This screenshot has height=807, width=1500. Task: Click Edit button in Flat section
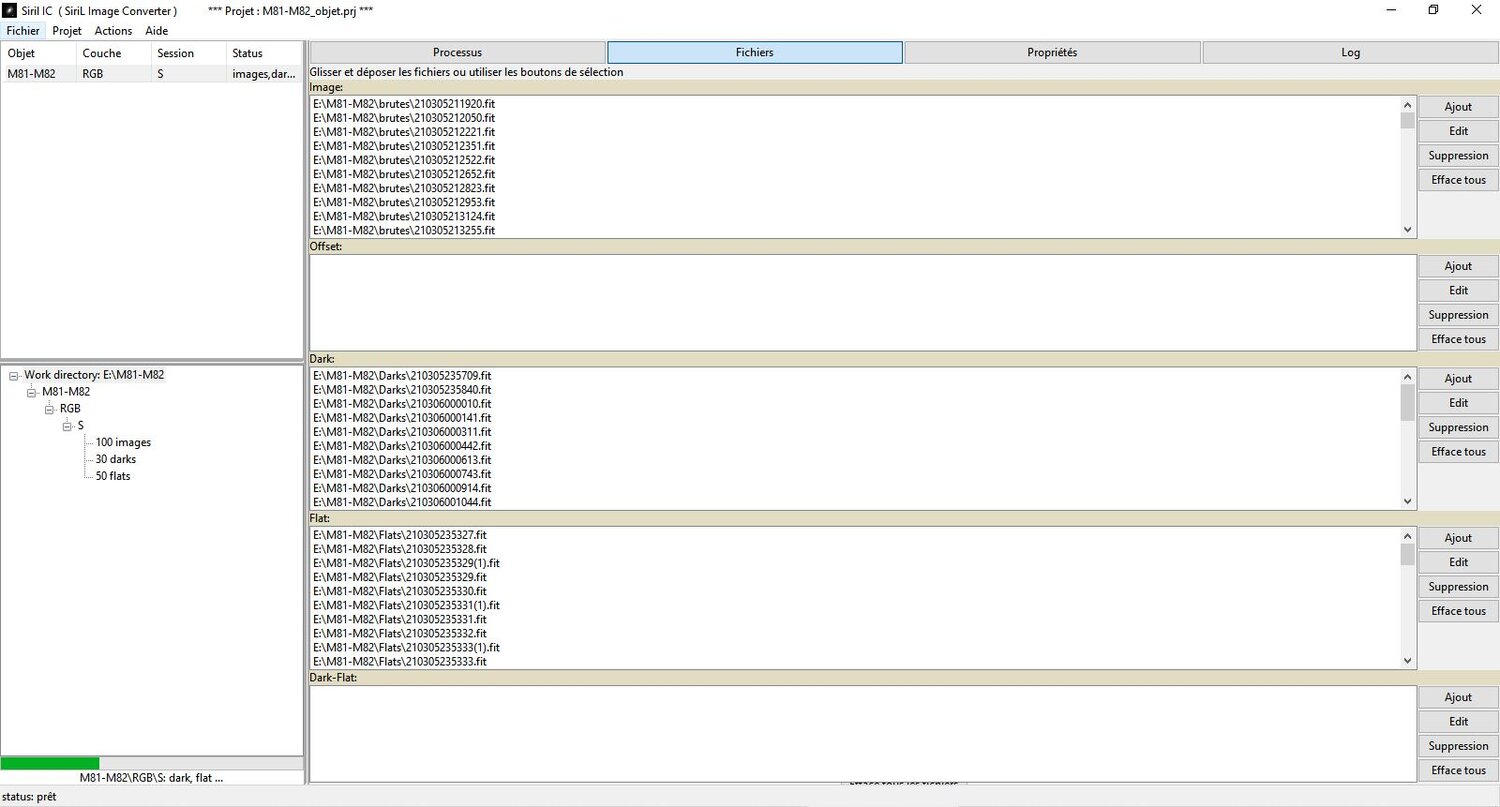coord(1458,562)
